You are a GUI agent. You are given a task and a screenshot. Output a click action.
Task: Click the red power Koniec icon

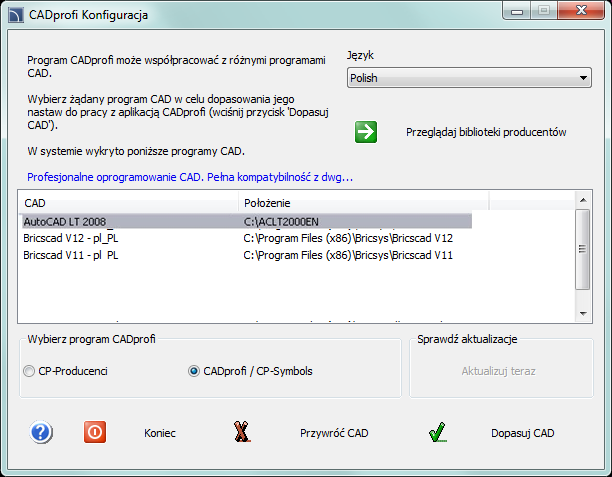tap(95, 432)
